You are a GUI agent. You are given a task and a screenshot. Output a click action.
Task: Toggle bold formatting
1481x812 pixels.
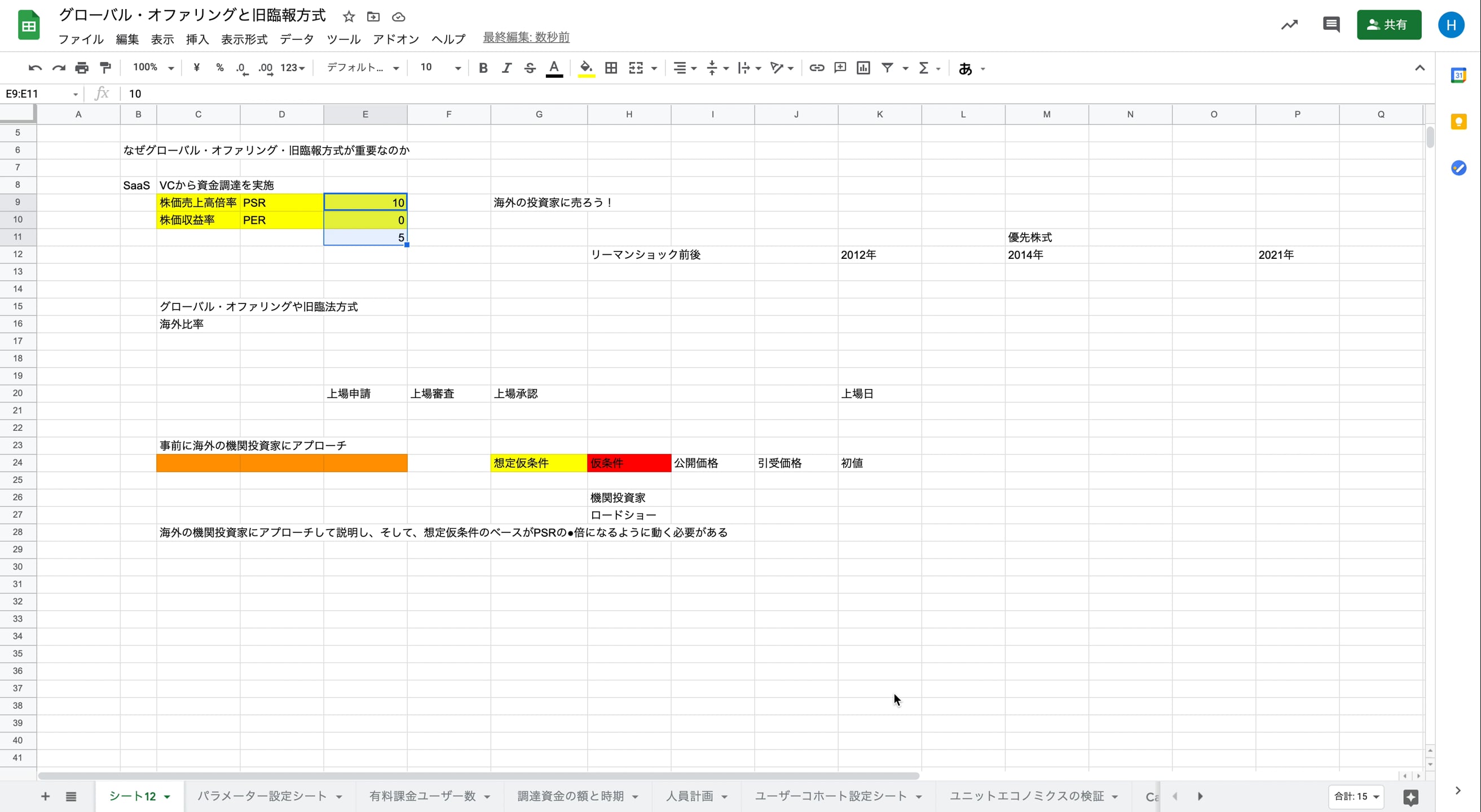(x=483, y=67)
